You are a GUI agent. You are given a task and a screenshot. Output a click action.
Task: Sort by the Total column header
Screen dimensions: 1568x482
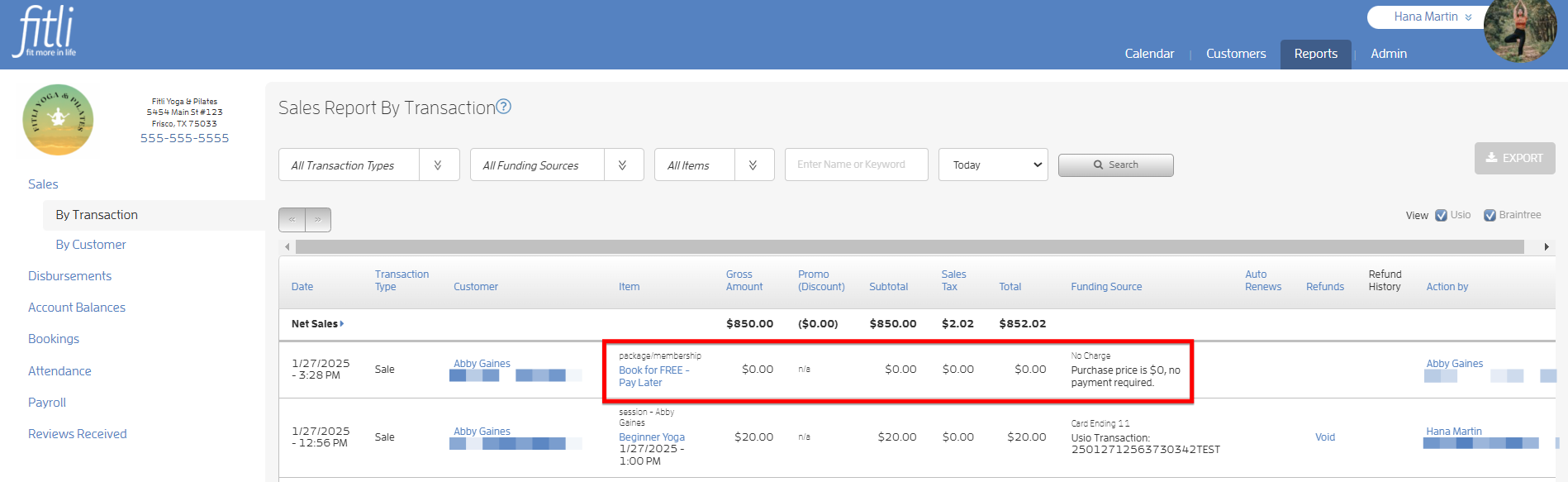[x=1010, y=287]
